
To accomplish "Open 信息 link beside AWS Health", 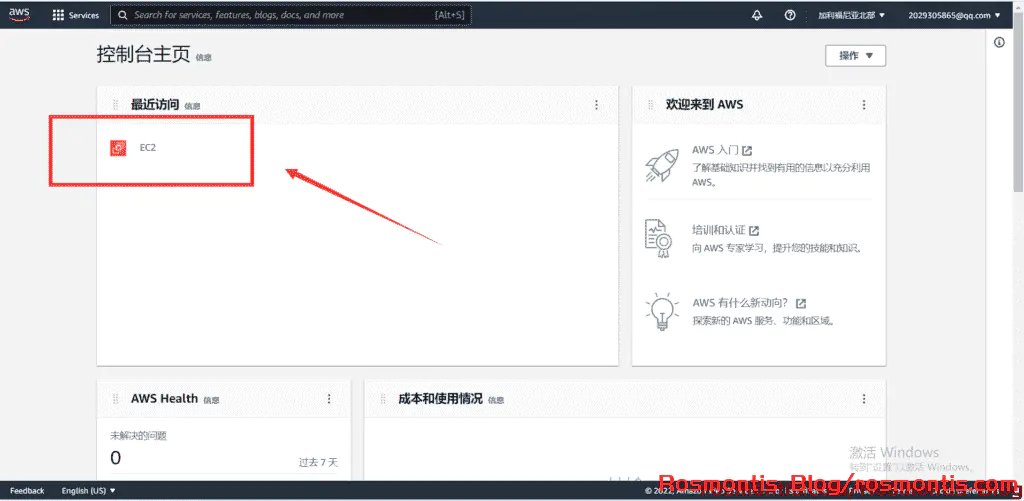I will 211,400.
